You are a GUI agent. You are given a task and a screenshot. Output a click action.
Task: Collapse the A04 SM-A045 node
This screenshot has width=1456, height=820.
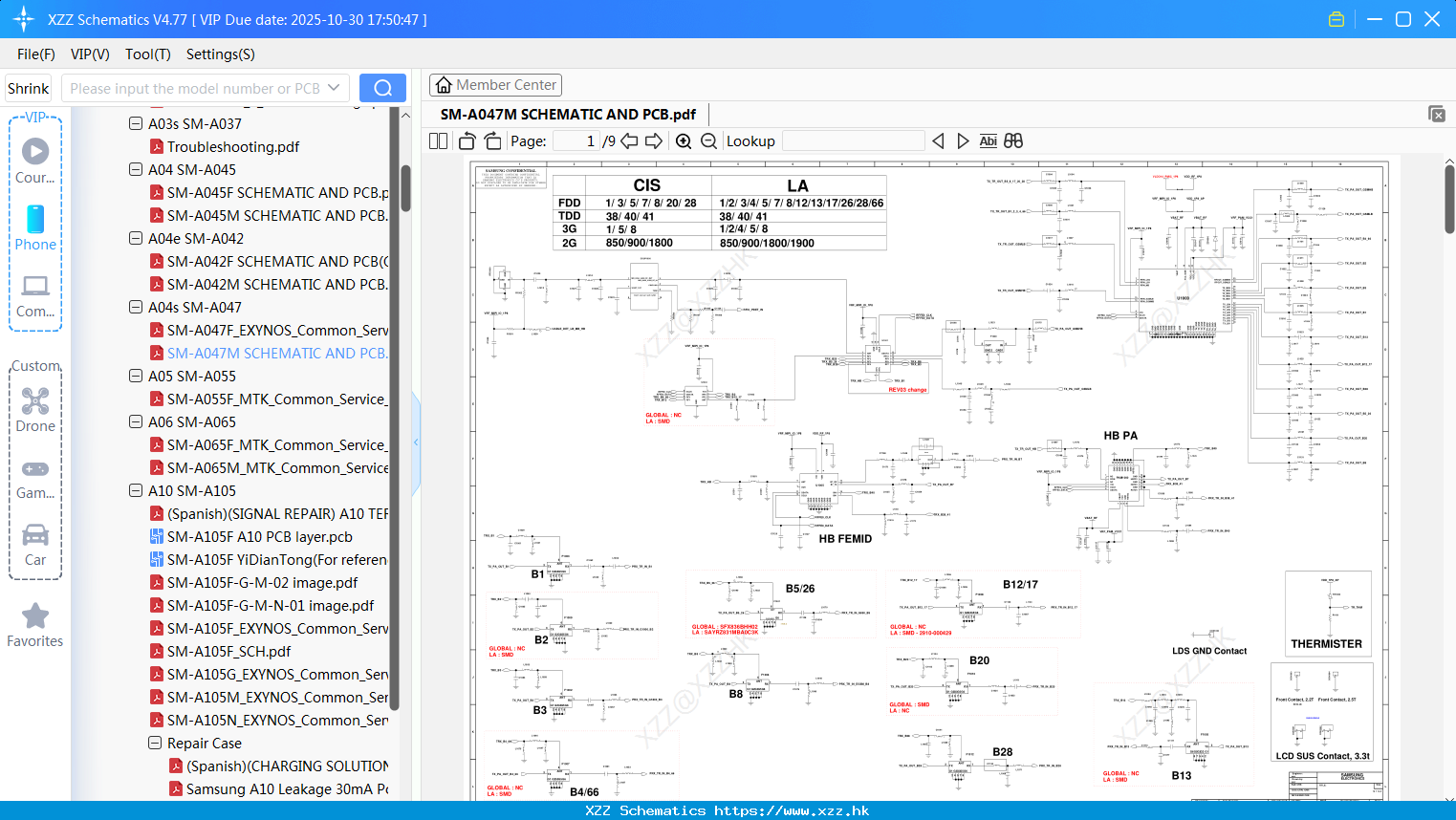[x=136, y=169]
